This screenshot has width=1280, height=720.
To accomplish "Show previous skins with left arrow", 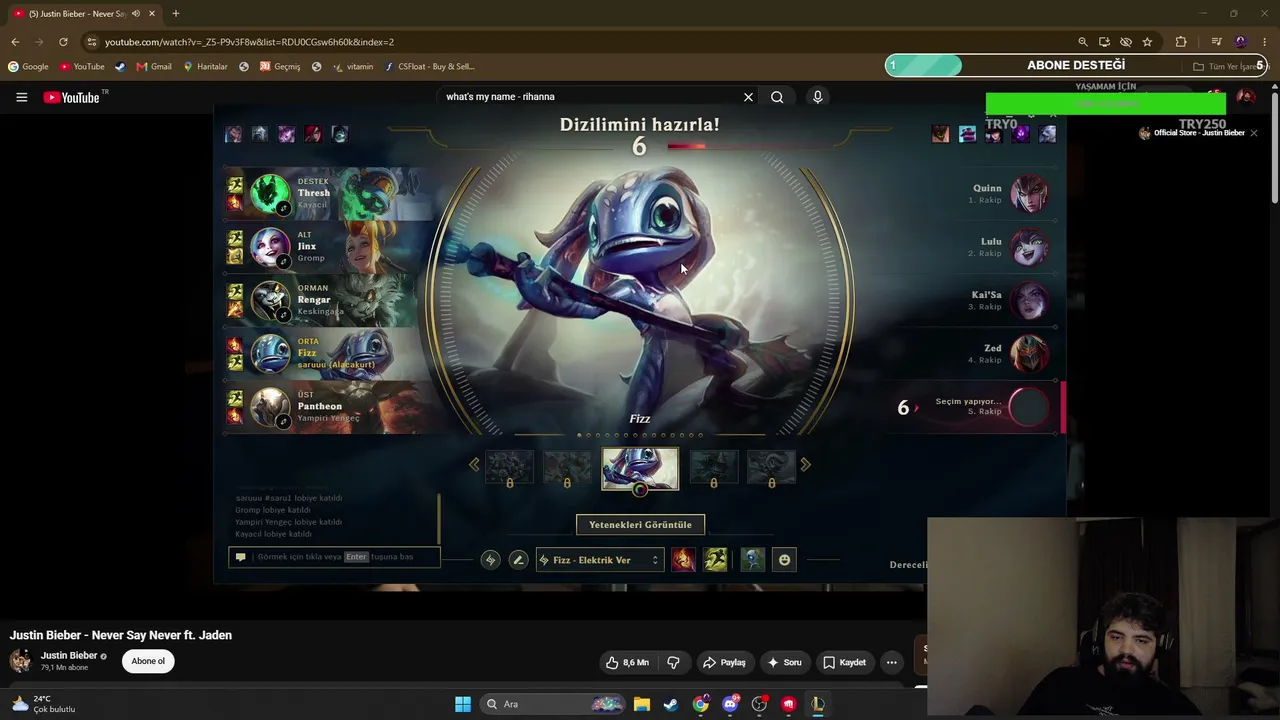I will (x=474, y=464).
